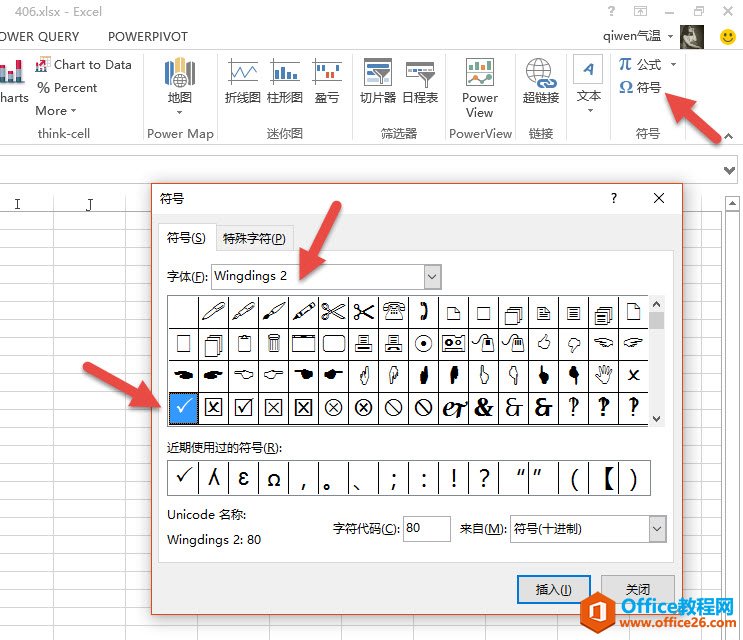743x640 pixels.
Task: Click the 超链接 hyperlink icon
Action: (541, 81)
